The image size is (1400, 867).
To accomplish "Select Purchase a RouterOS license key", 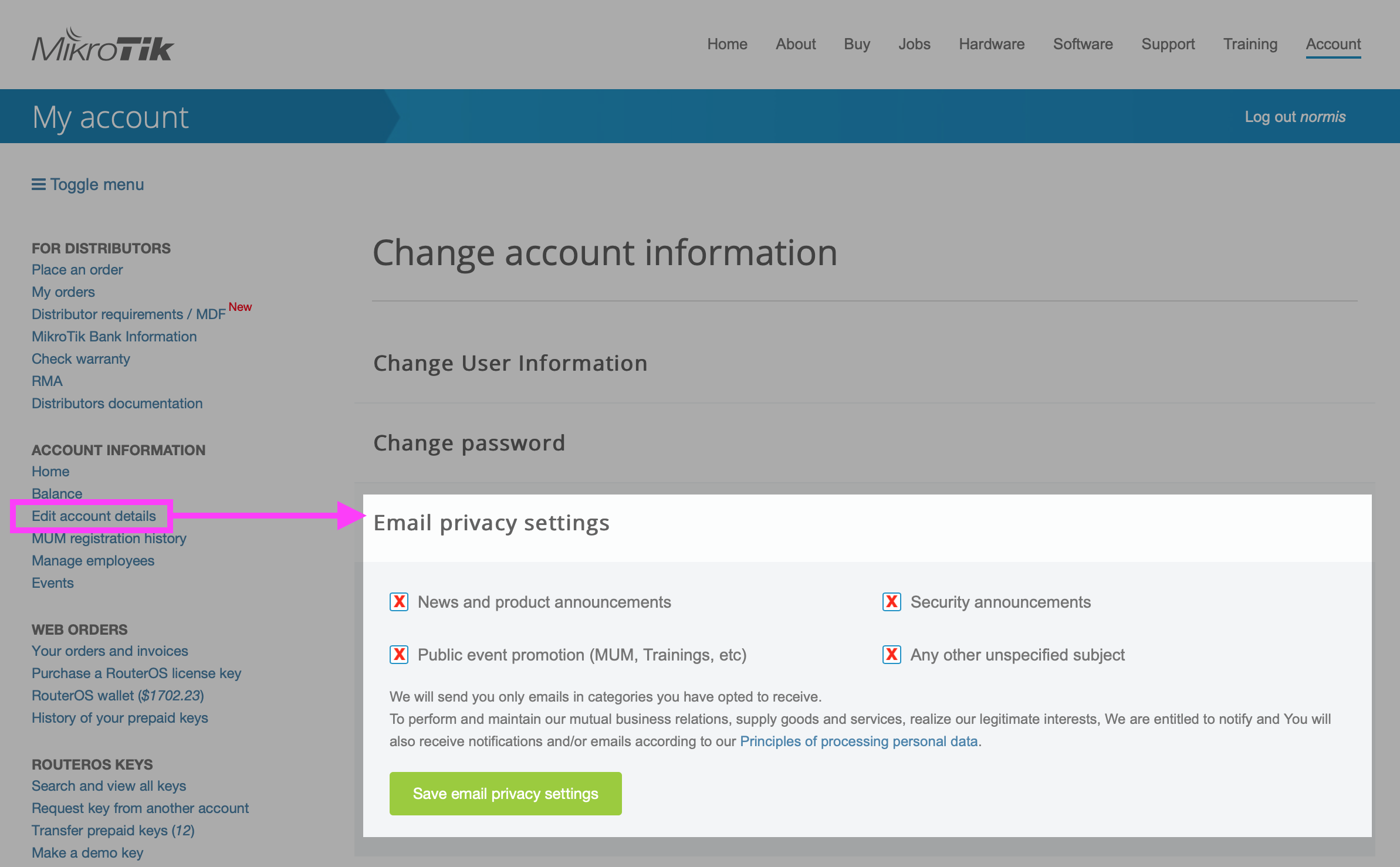I will coord(136,673).
